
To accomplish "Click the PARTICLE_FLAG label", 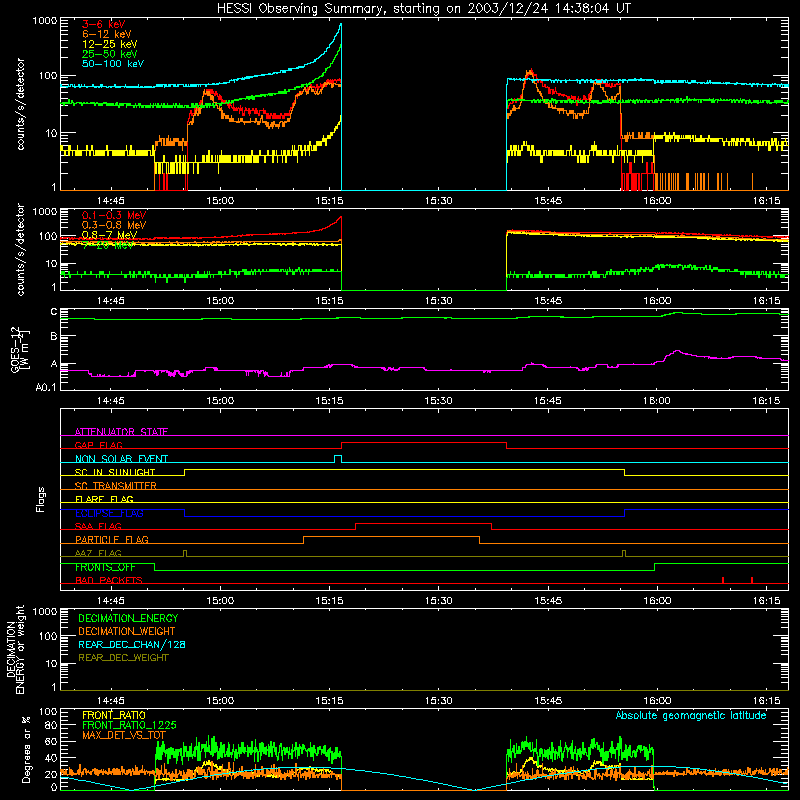I will (x=112, y=539).
